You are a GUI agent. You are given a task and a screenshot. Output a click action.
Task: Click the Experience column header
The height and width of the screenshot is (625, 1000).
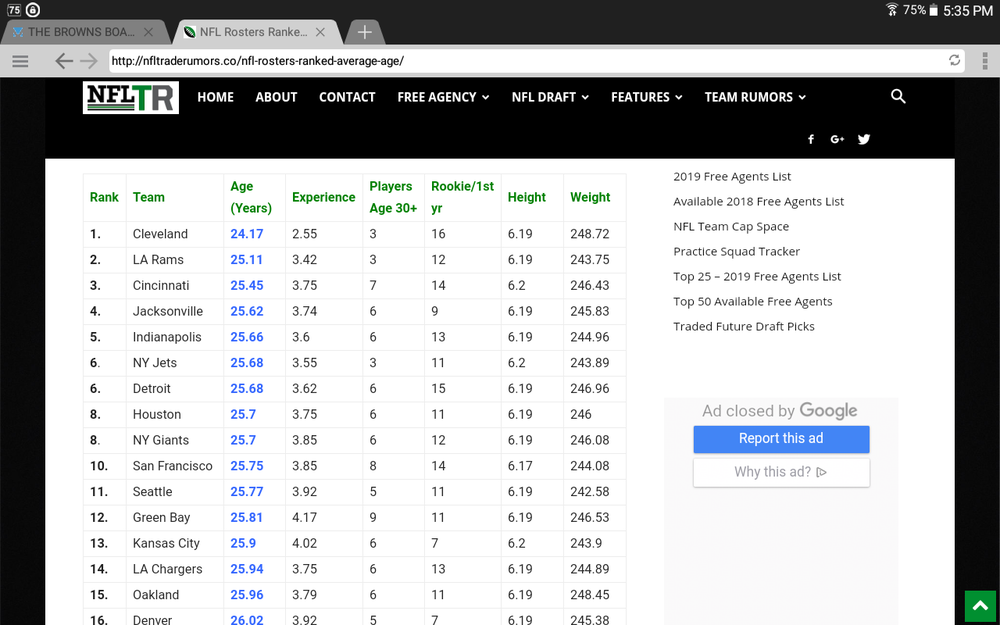(x=323, y=197)
